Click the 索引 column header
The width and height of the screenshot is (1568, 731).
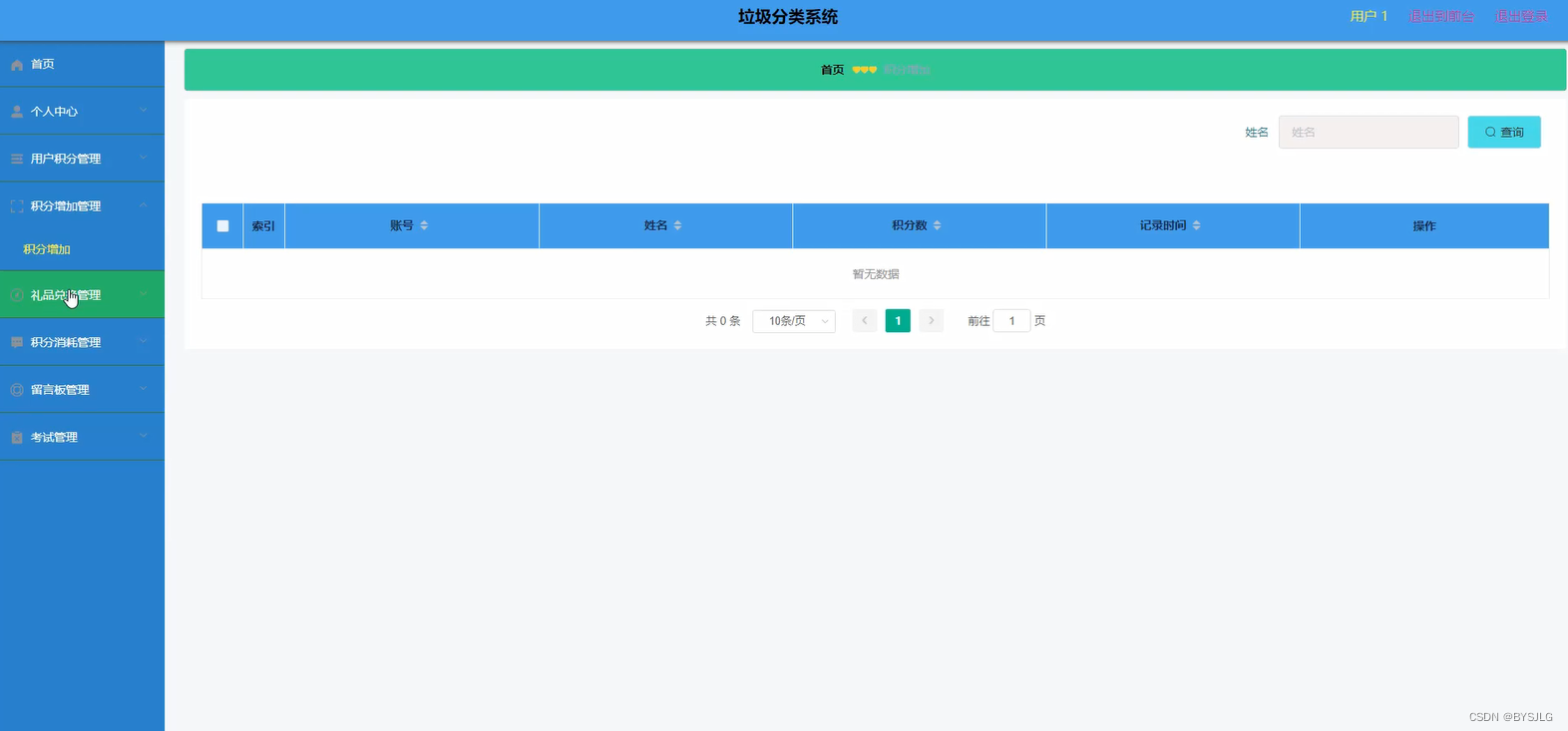point(263,226)
